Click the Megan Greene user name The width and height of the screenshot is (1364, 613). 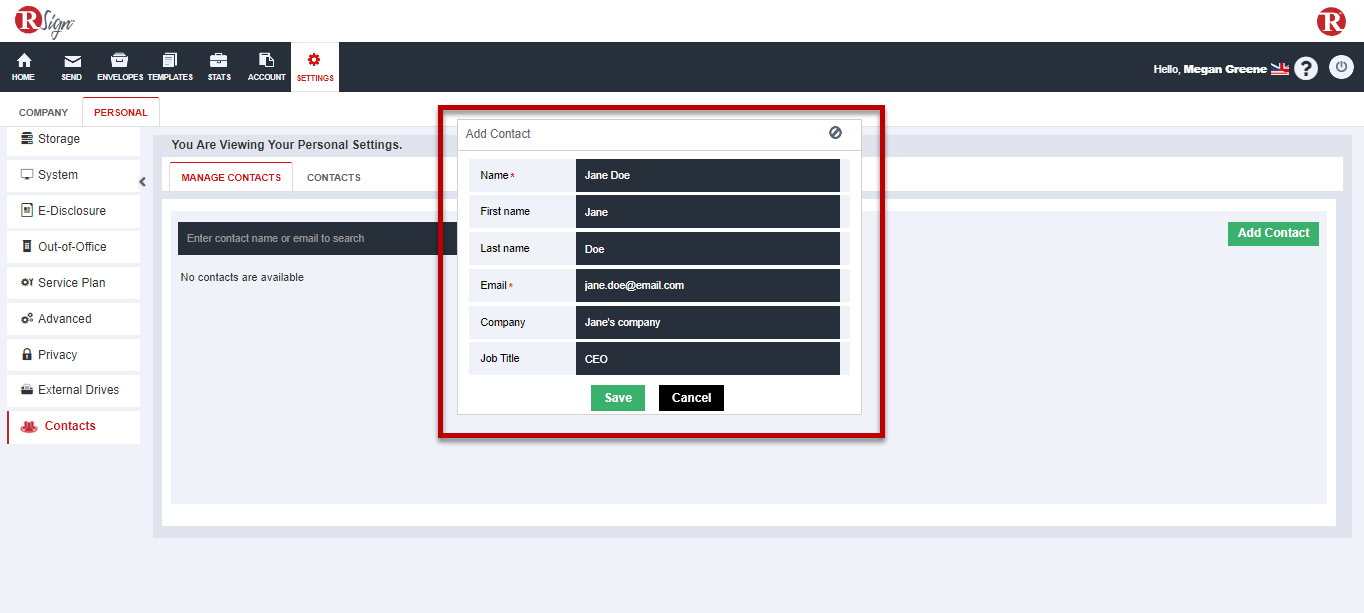point(1225,69)
